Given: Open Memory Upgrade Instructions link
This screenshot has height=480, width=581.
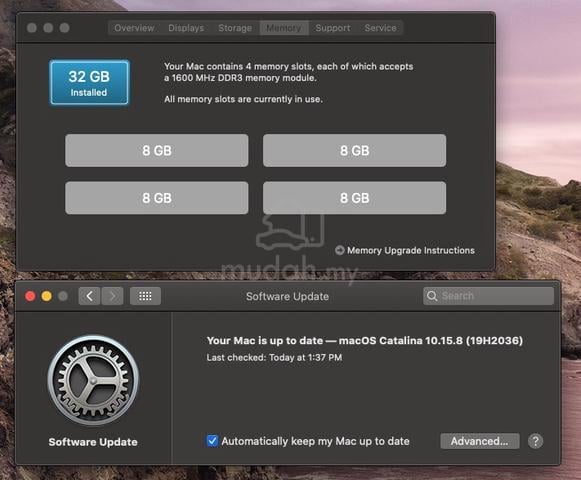Looking at the screenshot, I should [x=411, y=251].
